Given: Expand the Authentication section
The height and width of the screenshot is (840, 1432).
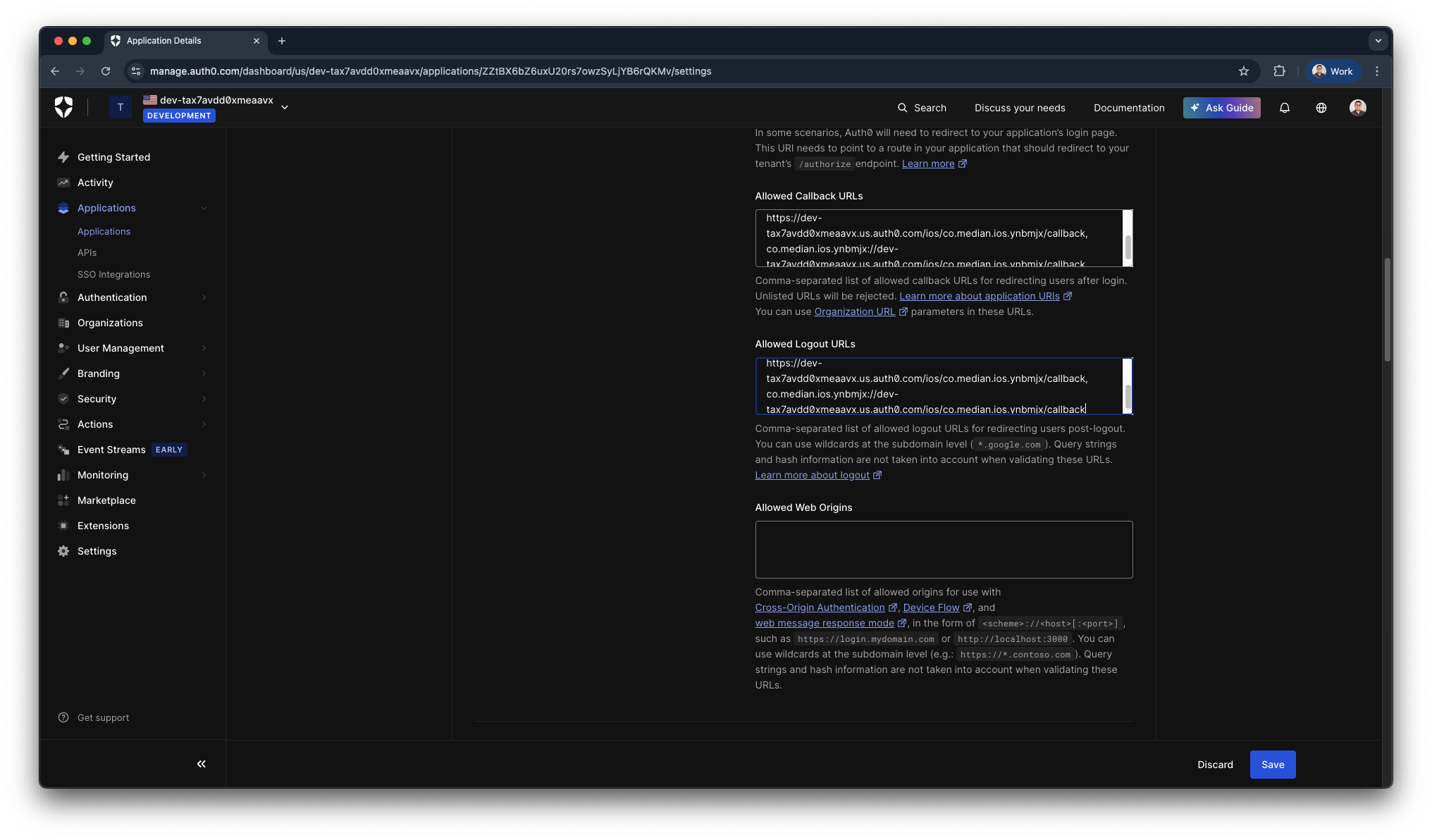Looking at the screenshot, I should point(112,297).
